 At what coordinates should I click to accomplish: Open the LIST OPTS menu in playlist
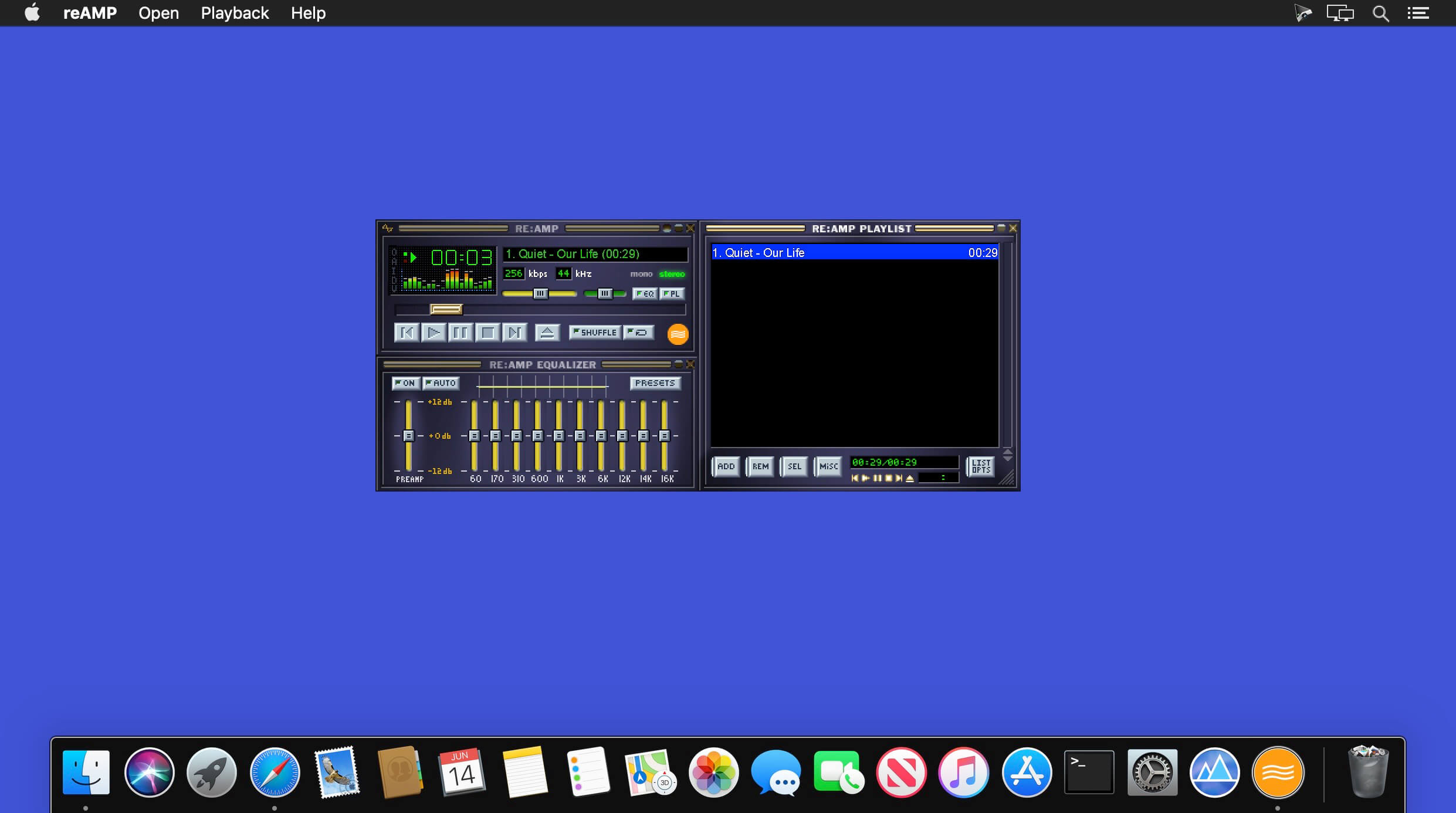pos(981,466)
